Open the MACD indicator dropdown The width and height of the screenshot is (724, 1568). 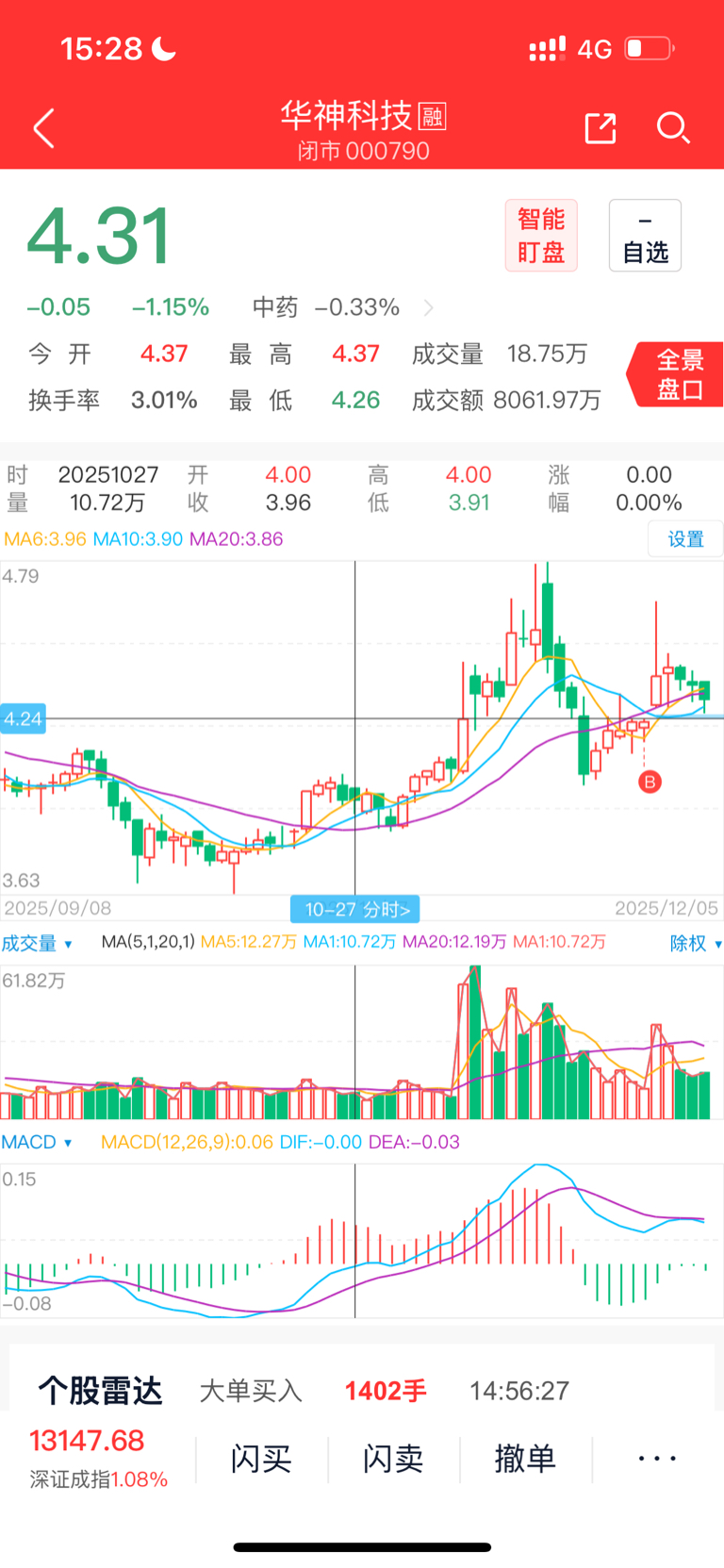coord(37,1142)
